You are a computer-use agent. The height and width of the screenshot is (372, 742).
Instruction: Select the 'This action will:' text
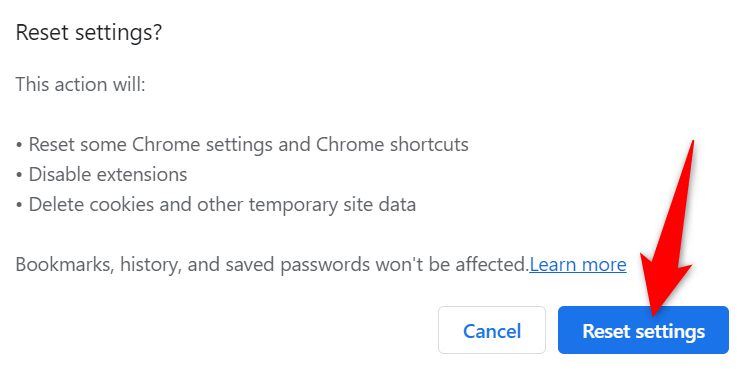[x=80, y=84]
